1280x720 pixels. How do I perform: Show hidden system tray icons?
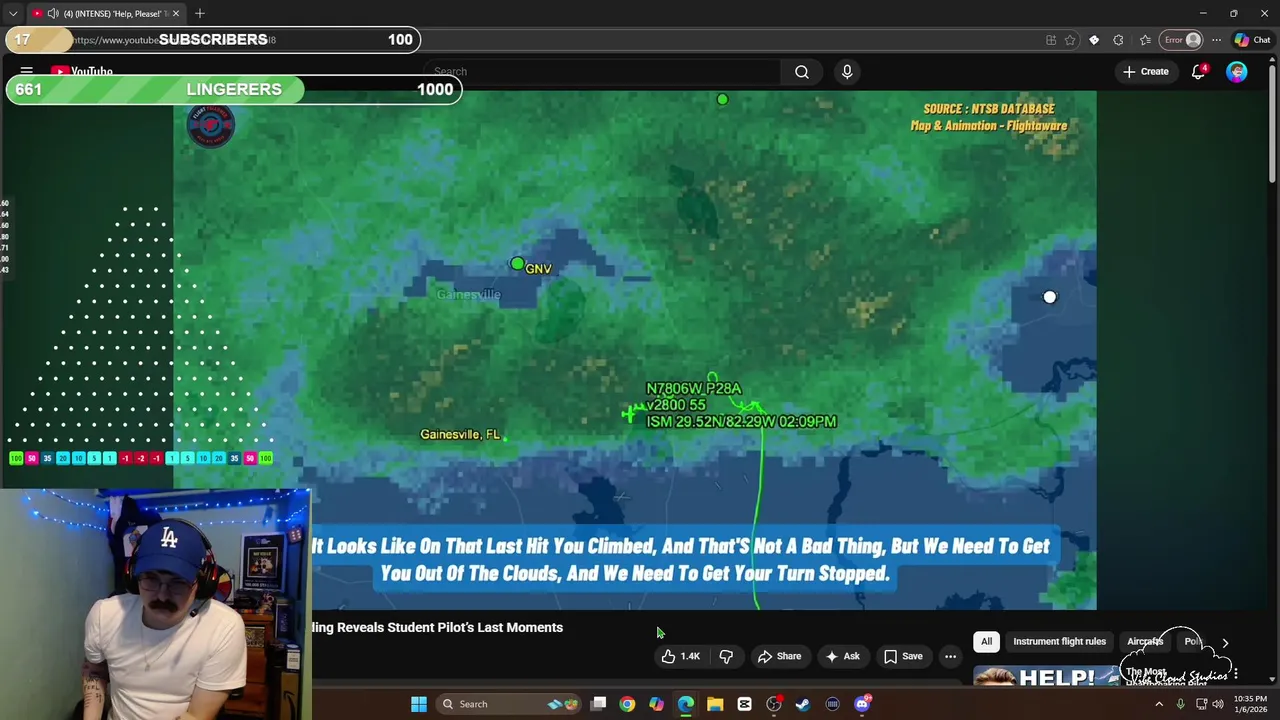[x=1159, y=704]
